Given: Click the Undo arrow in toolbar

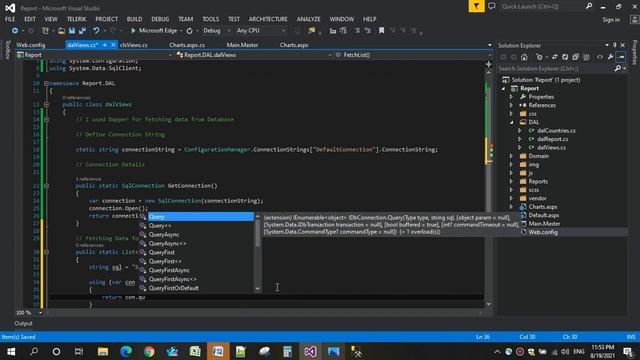Looking at the screenshot, I should [x=96, y=31].
